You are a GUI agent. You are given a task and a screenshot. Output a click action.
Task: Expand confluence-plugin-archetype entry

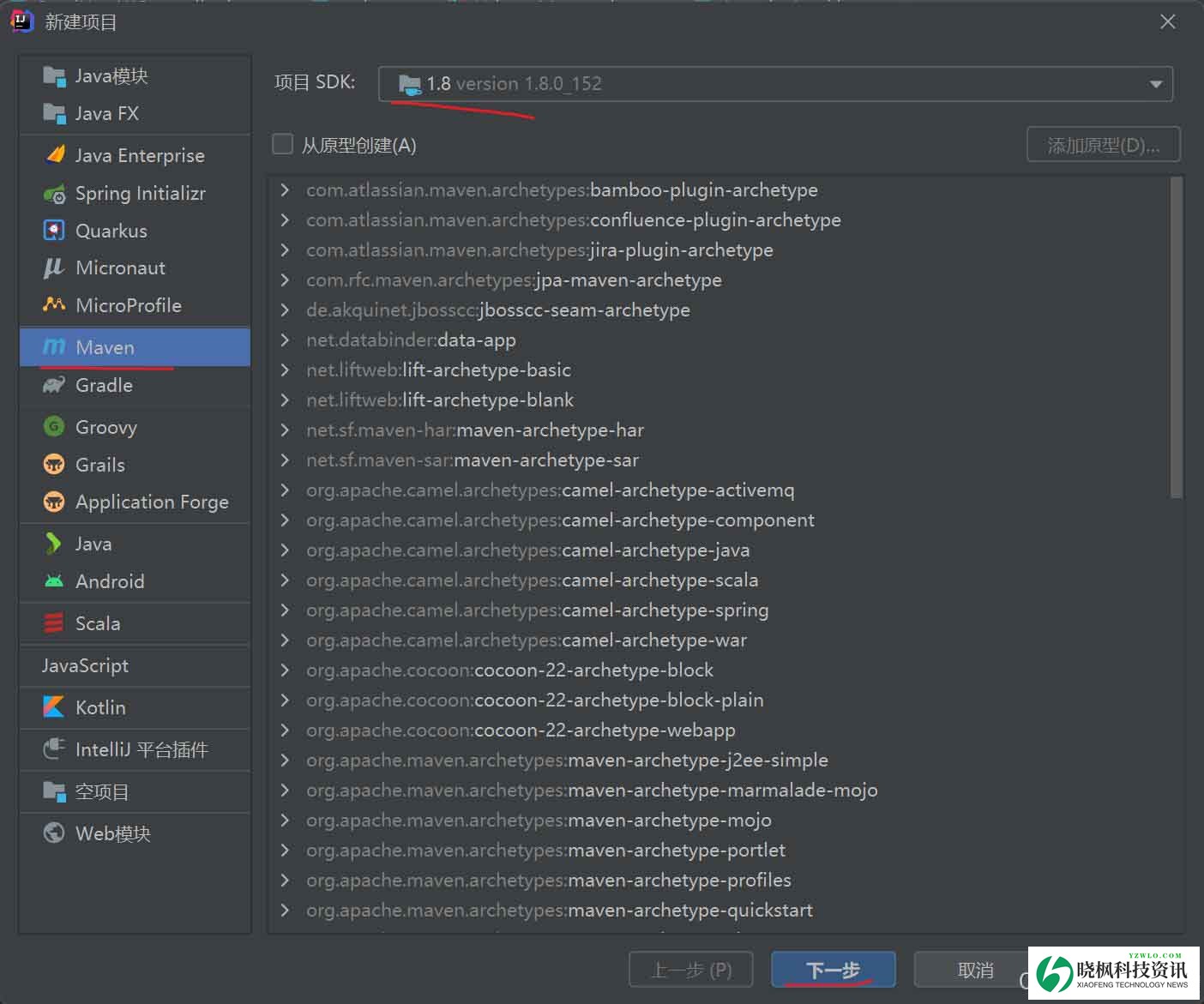pos(285,219)
